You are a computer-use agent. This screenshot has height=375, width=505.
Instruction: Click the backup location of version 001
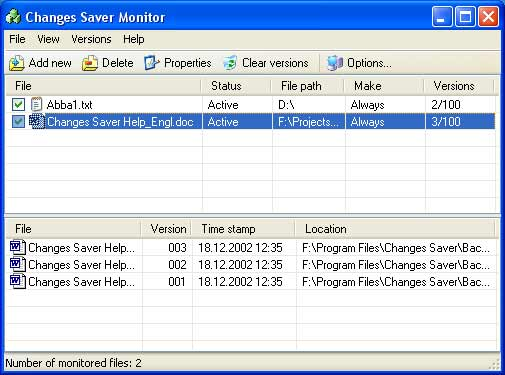pyautogui.click(x=396, y=282)
